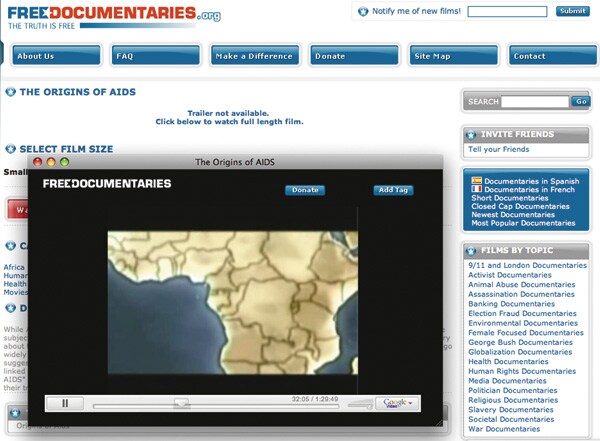The height and width of the screenshot is (441, 600).
Task: Move the video progress slider handle
Action: [x=181, y=403]
